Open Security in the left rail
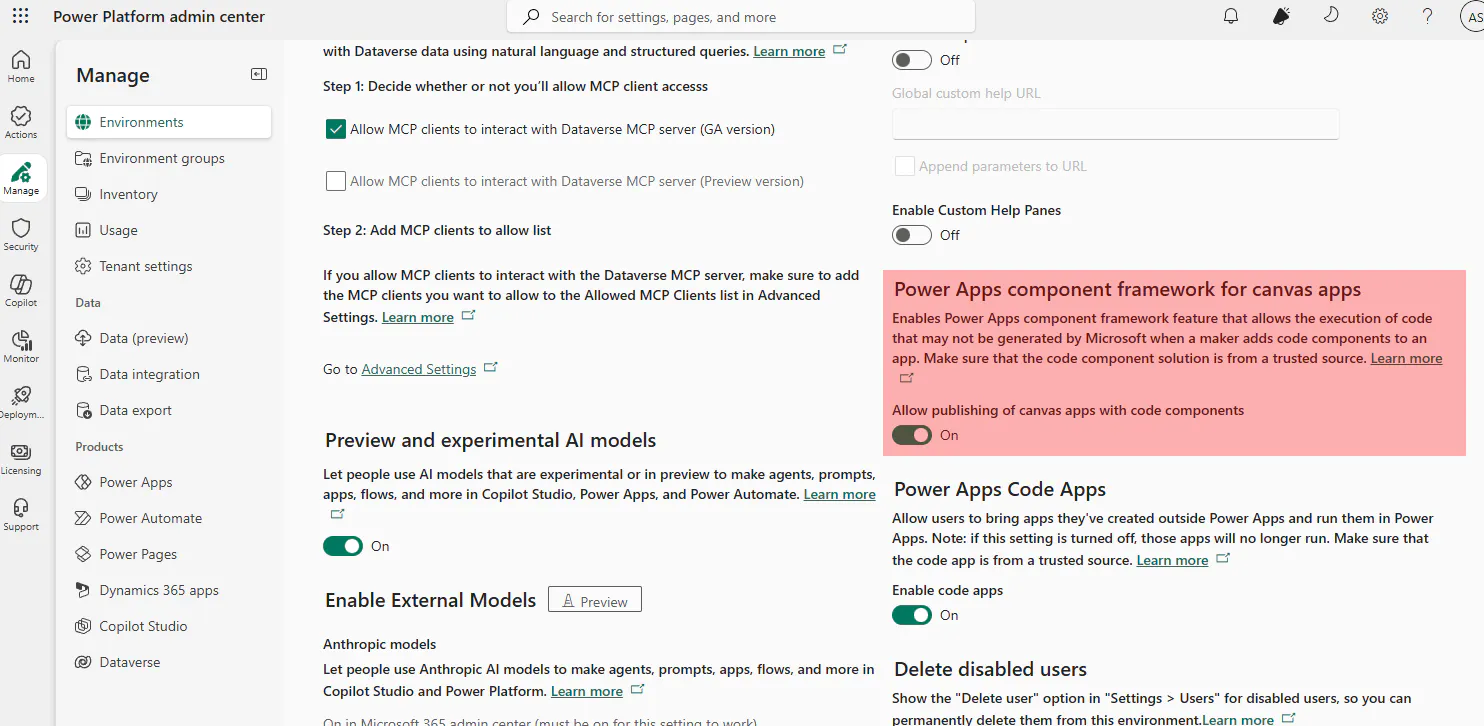Viewport: 1484px width, 726px height. (21, 234)
